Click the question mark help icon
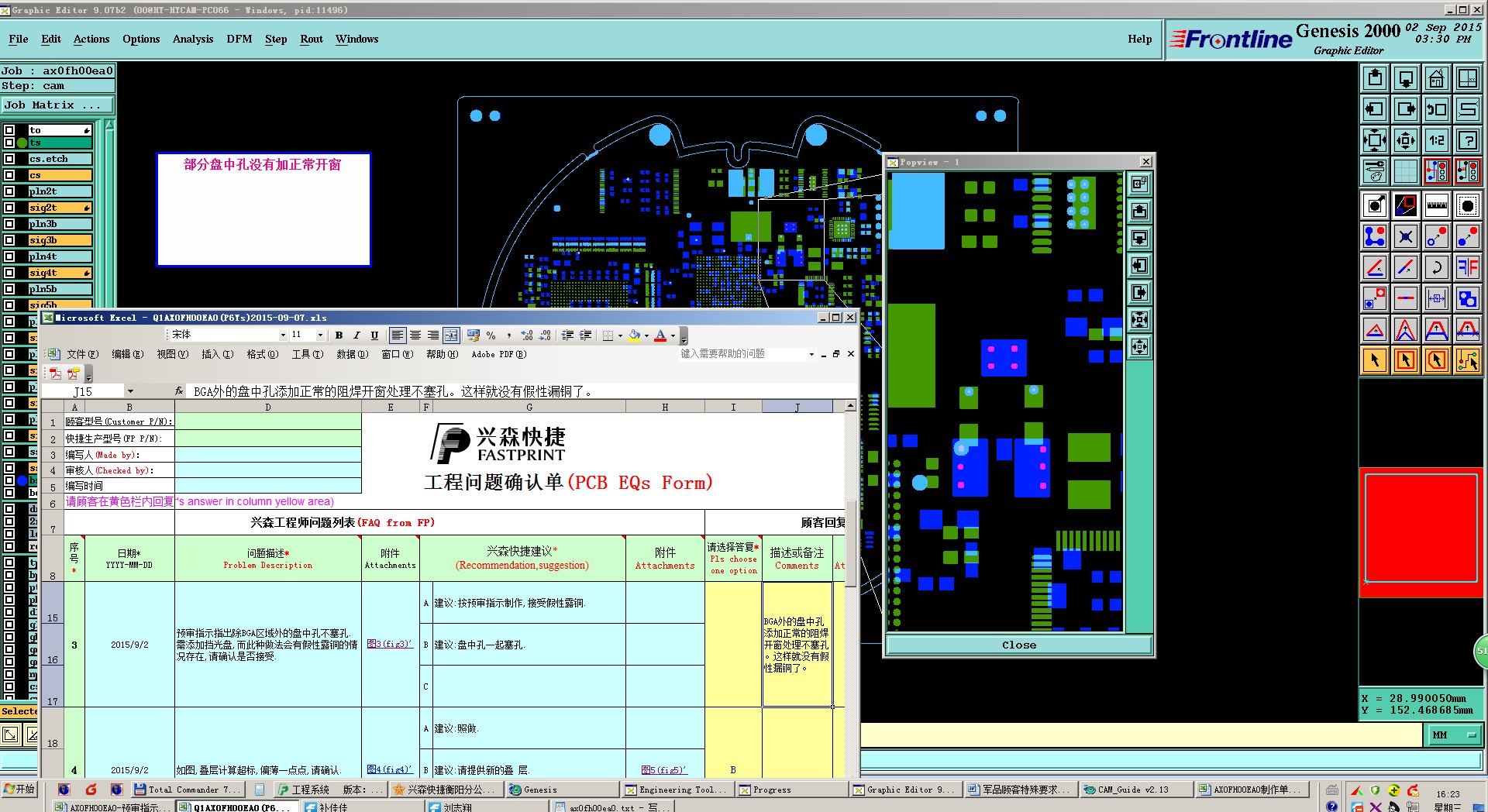The height and width of the screenshot is (812, 1488). click(1467, 140)
